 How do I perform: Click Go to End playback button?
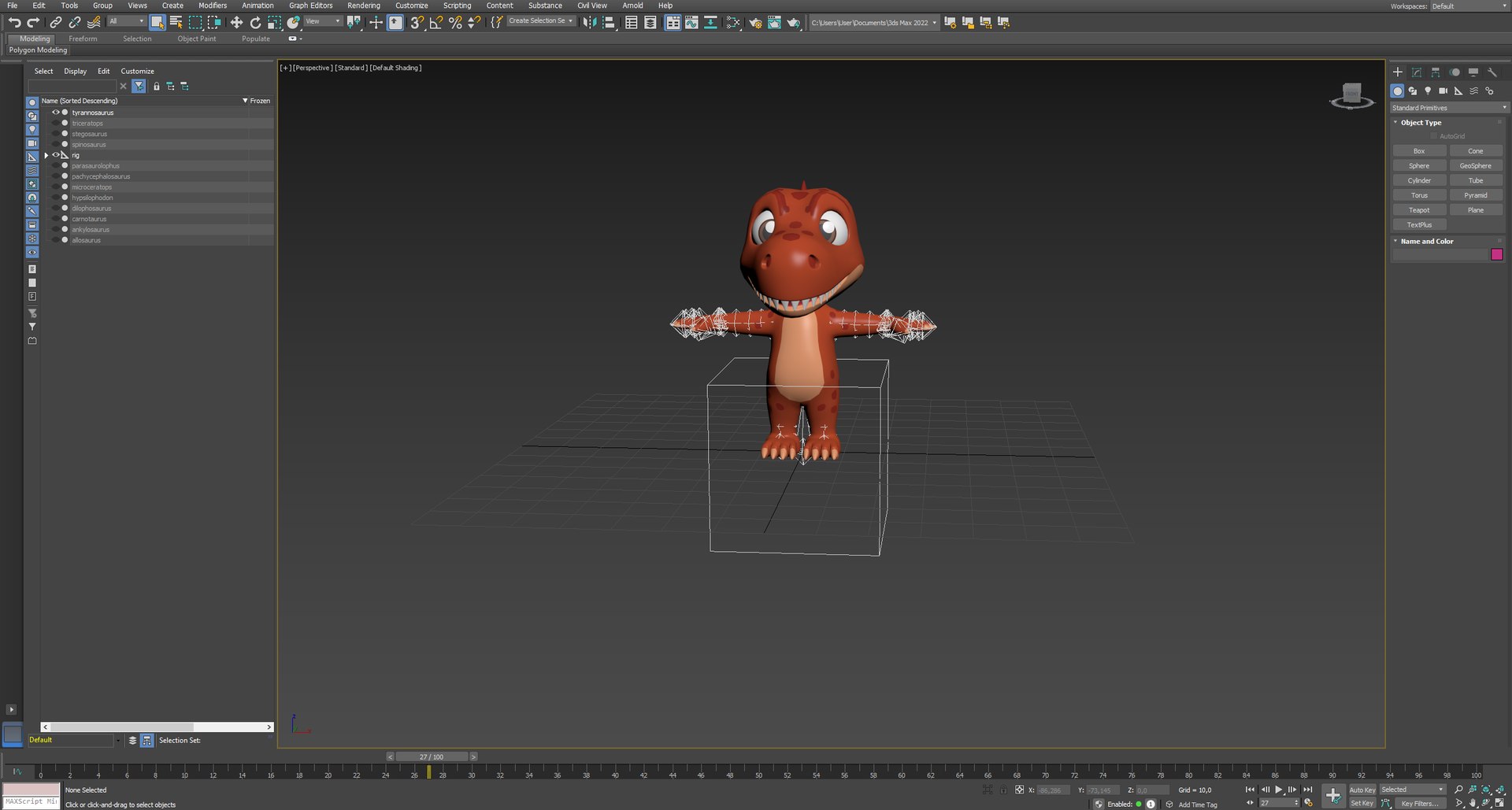1308,790
